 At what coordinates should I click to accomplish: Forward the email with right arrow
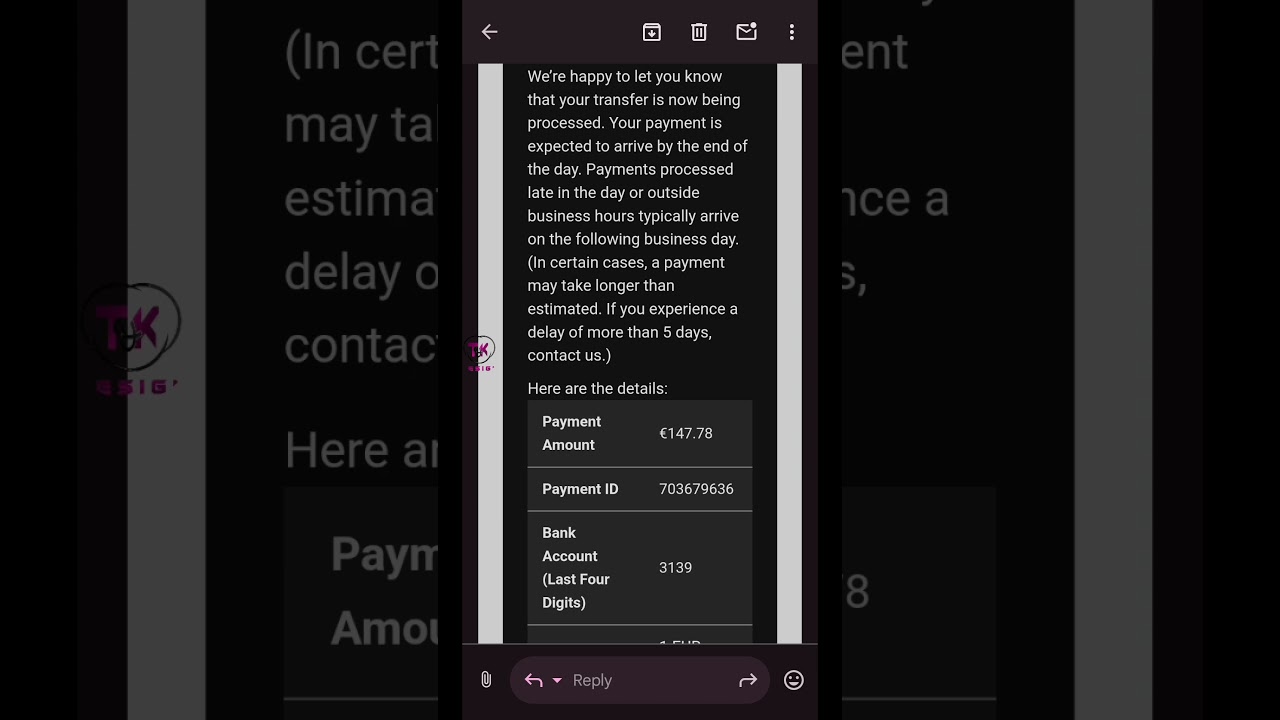(x=748, y=680)
